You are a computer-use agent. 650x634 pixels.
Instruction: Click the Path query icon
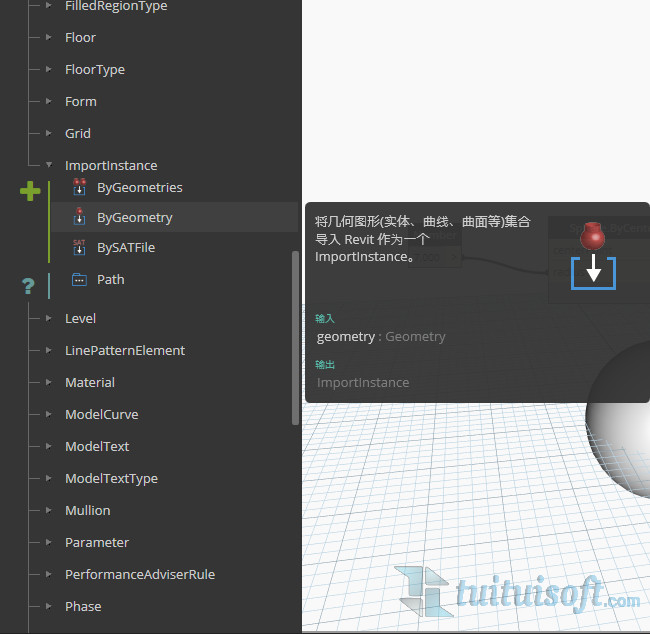click(x=80, y=279)
